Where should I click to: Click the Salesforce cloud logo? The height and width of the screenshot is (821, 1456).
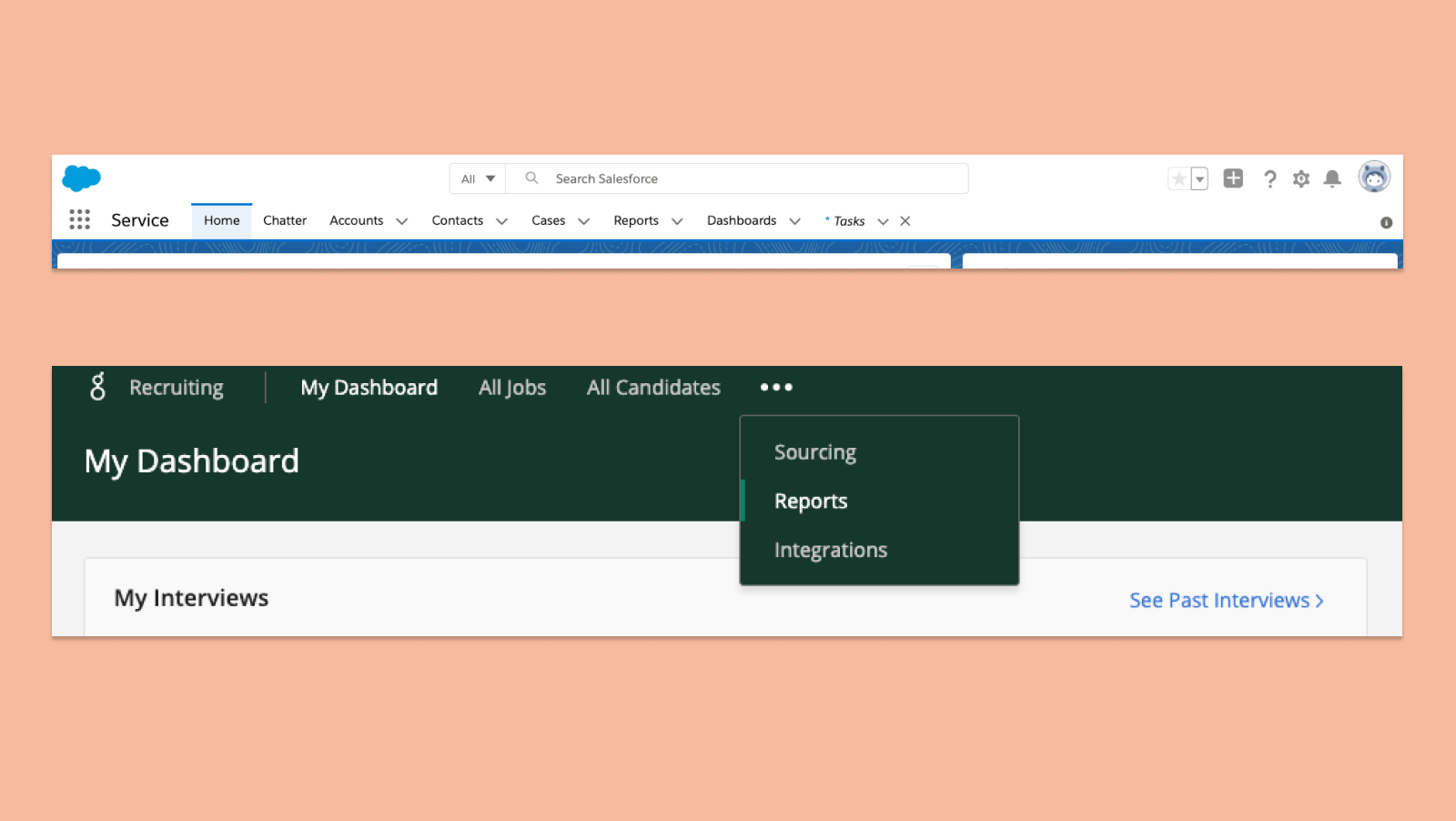(81, 178)
